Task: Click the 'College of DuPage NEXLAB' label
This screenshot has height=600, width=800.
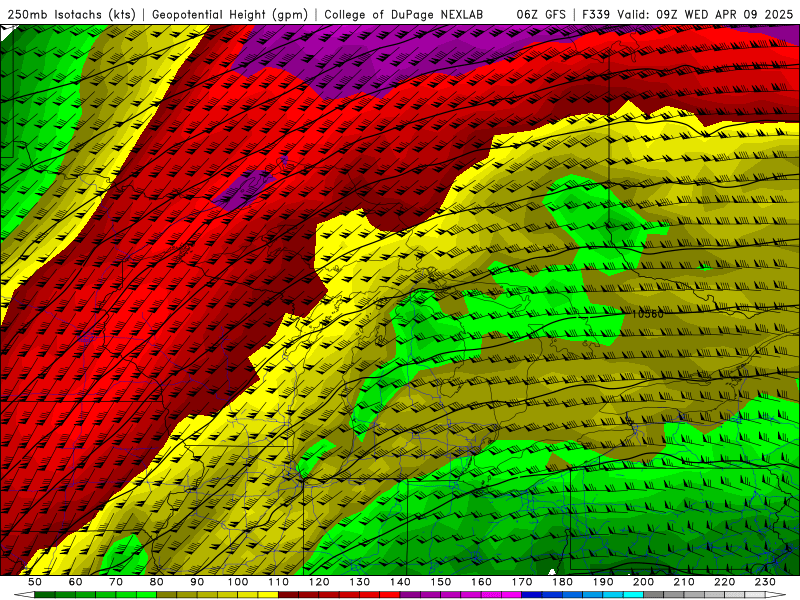Action: coord(404,15)
